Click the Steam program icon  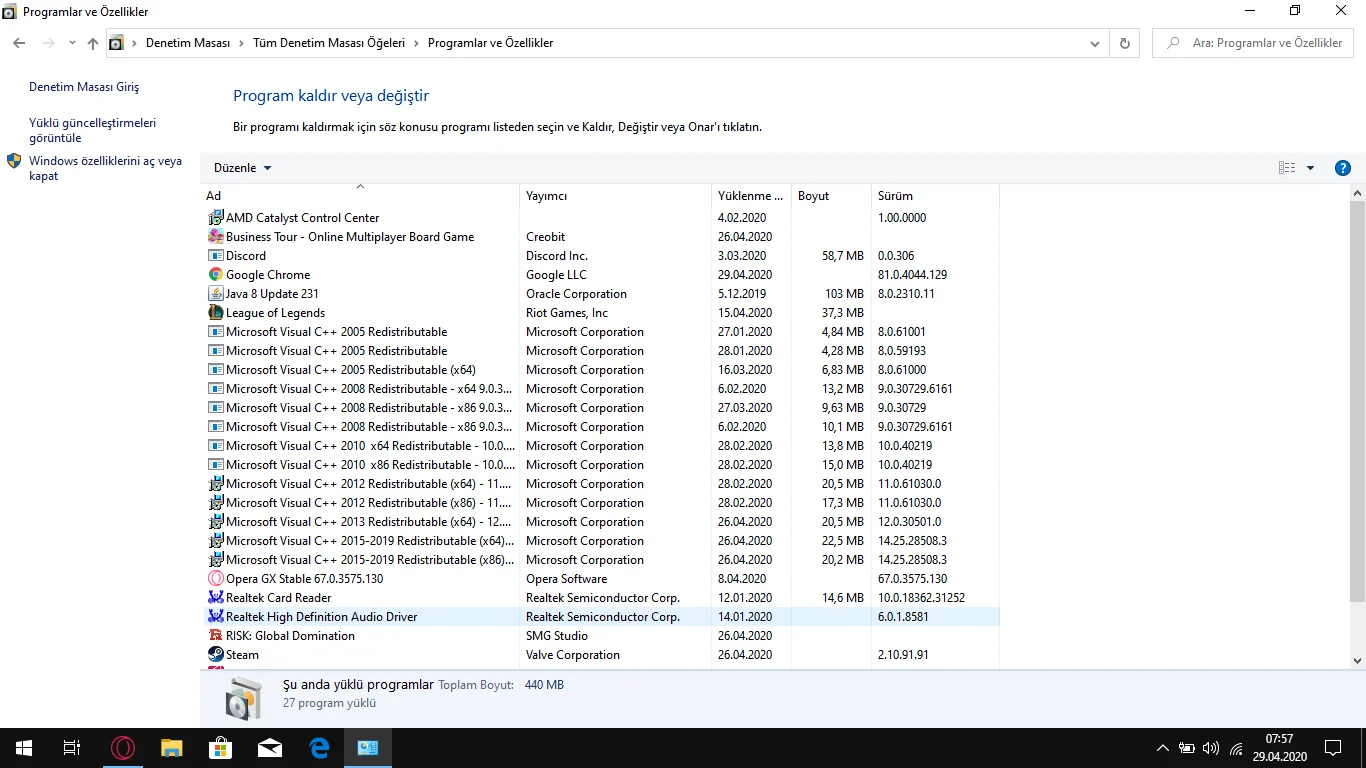pos(215,655)
